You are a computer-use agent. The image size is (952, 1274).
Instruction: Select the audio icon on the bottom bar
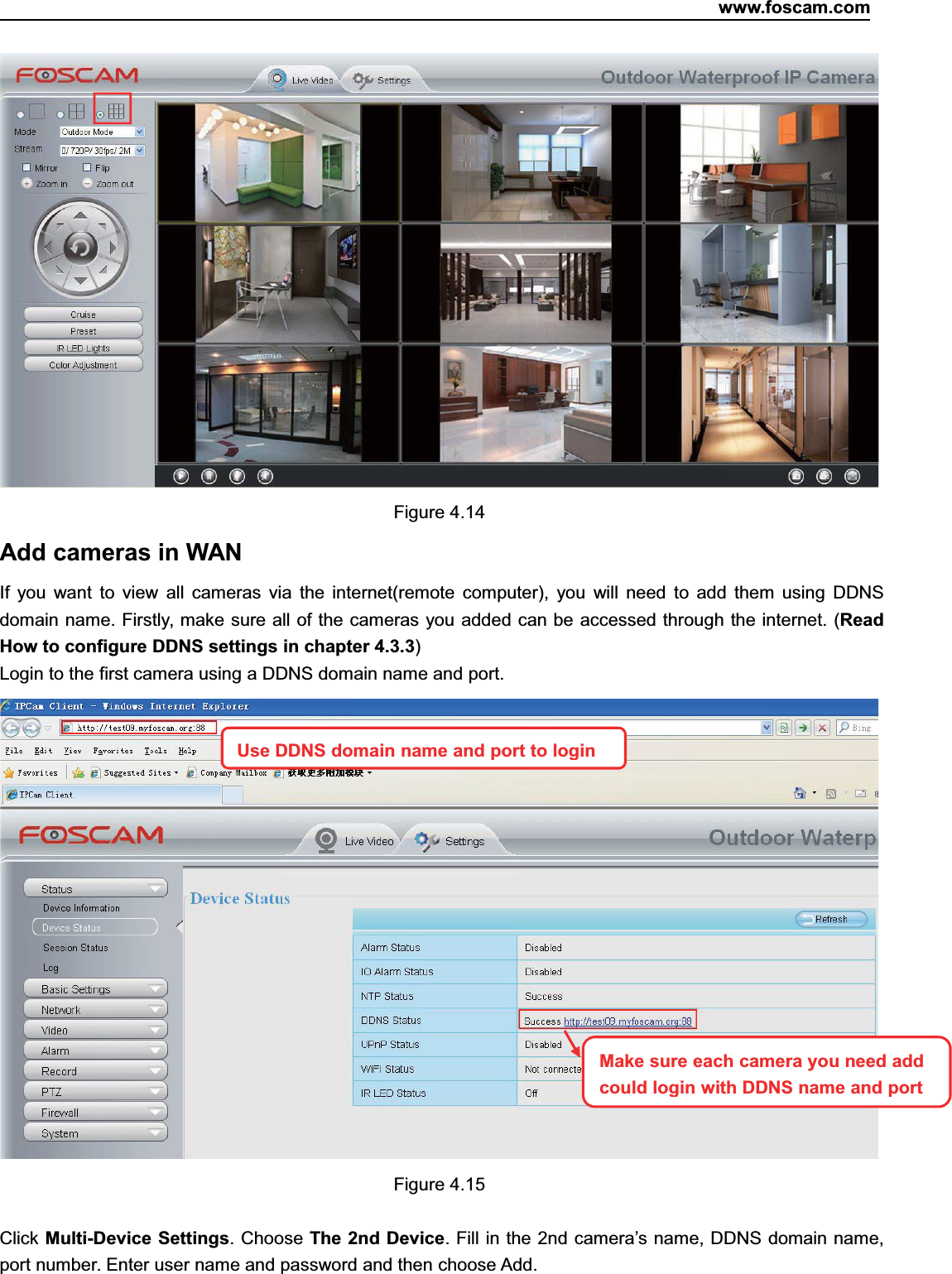237,475
